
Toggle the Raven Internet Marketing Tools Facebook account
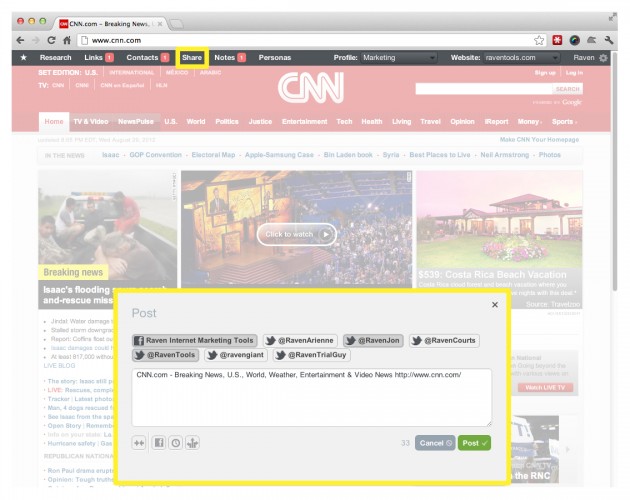point(195,340)
